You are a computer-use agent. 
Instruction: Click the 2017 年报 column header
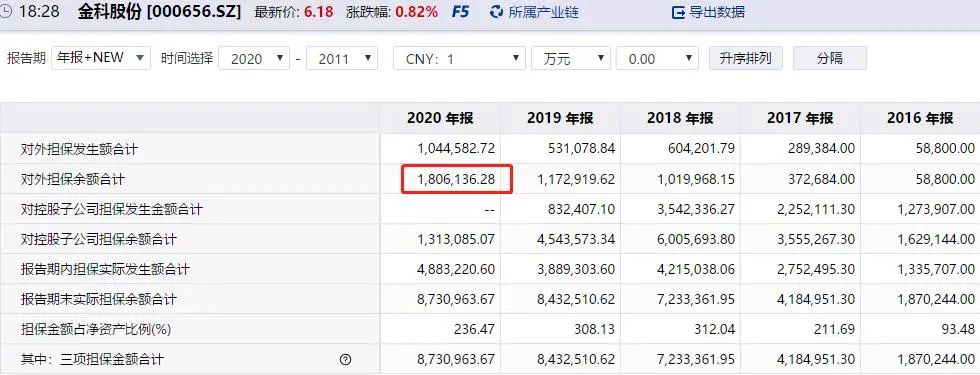(800, 118)
